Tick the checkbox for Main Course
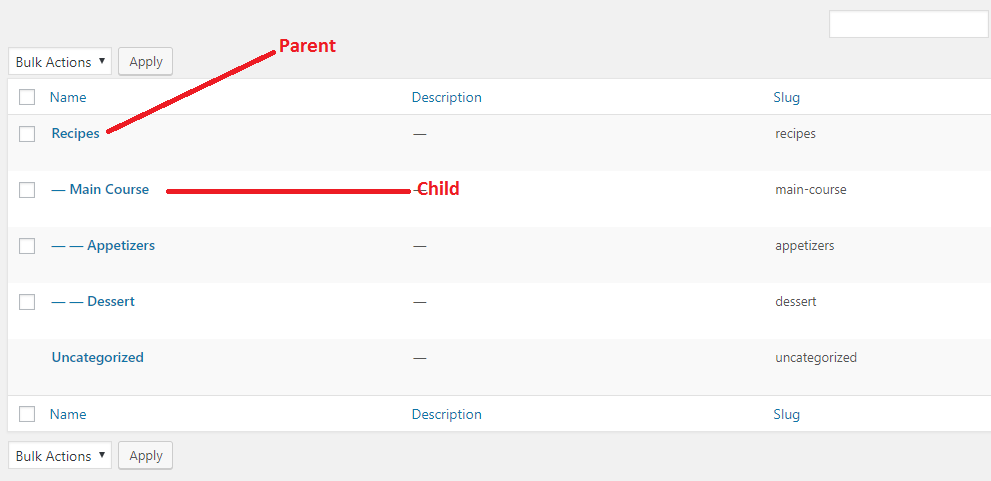The height and width of the screenshot is (481, 991). point(27,190)
